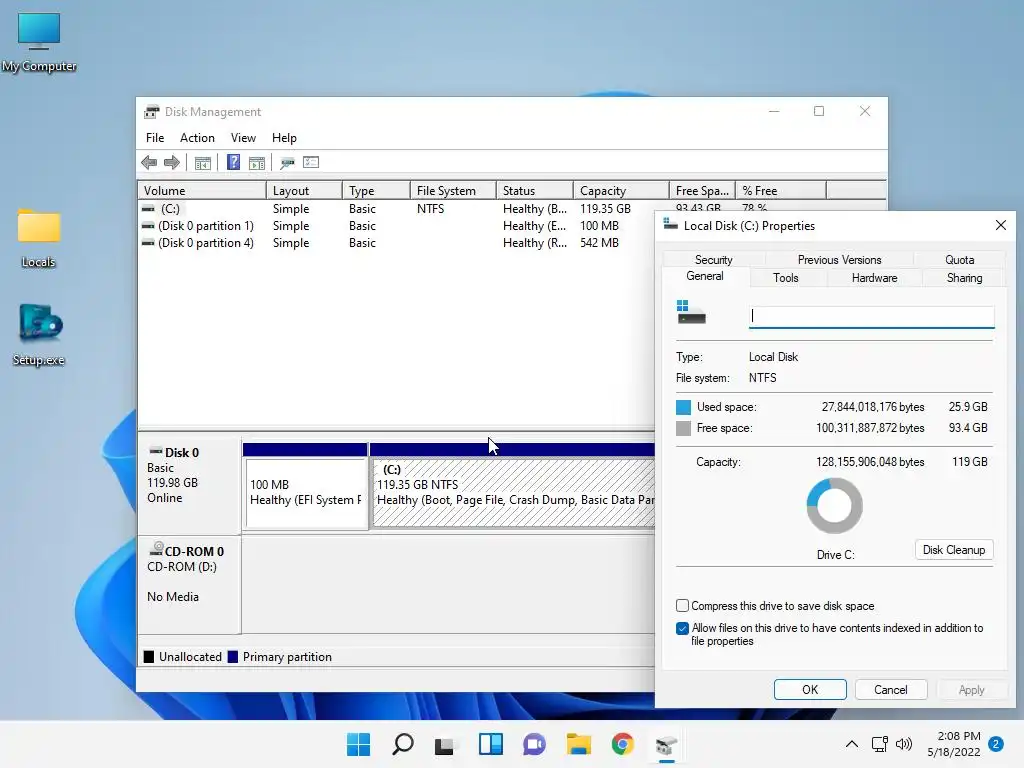1024x768 pixels.
Task: Sort by the Volume column header
Action: point(202,191)
